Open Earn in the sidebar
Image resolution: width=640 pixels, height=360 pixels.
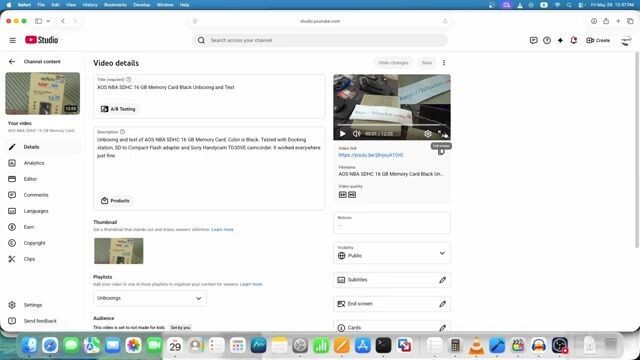[x=42, y=227]
